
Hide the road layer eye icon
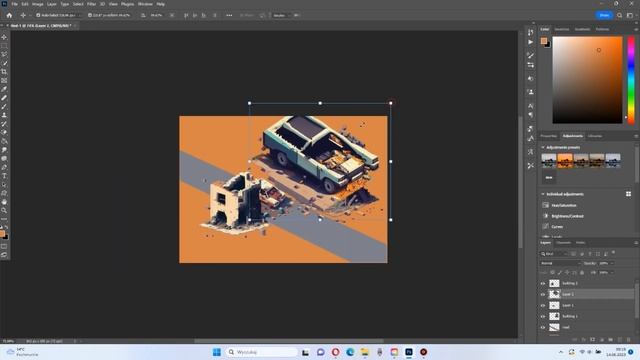click(543, 327)
